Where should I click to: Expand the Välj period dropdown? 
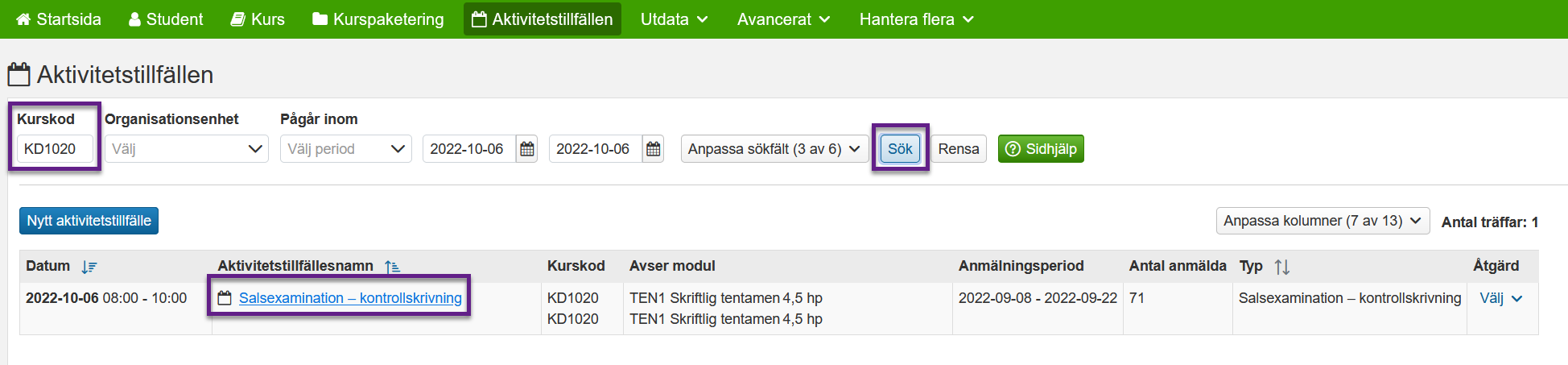[346, 149]
